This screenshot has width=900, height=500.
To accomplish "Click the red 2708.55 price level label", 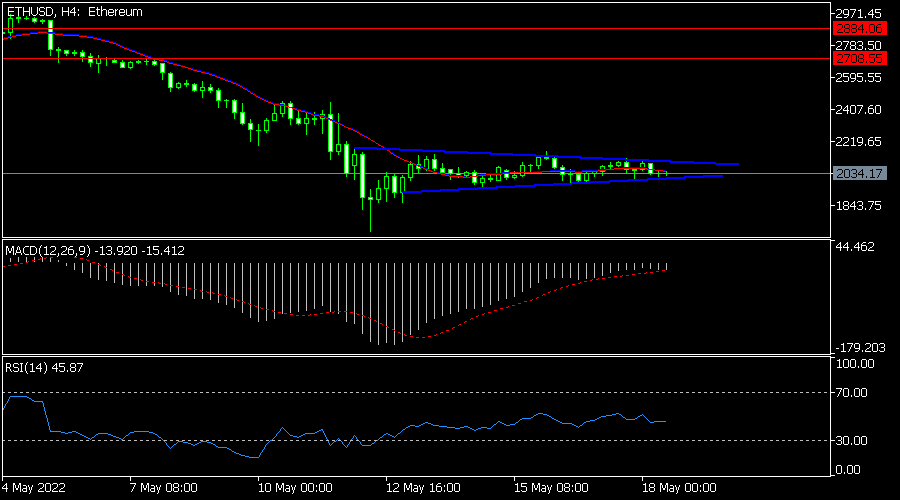I will [x=859, y=59].
